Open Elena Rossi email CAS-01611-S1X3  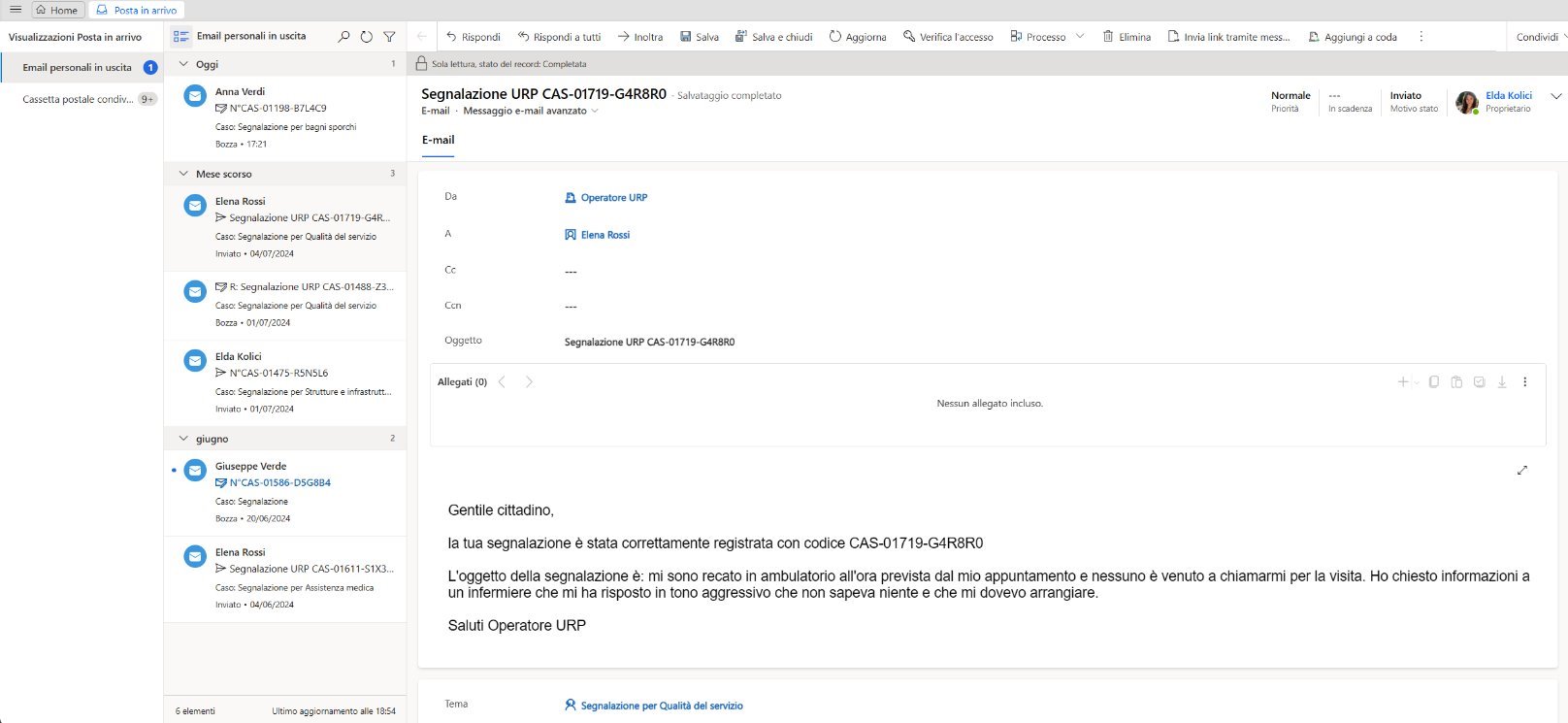click(x=285, y=578)
